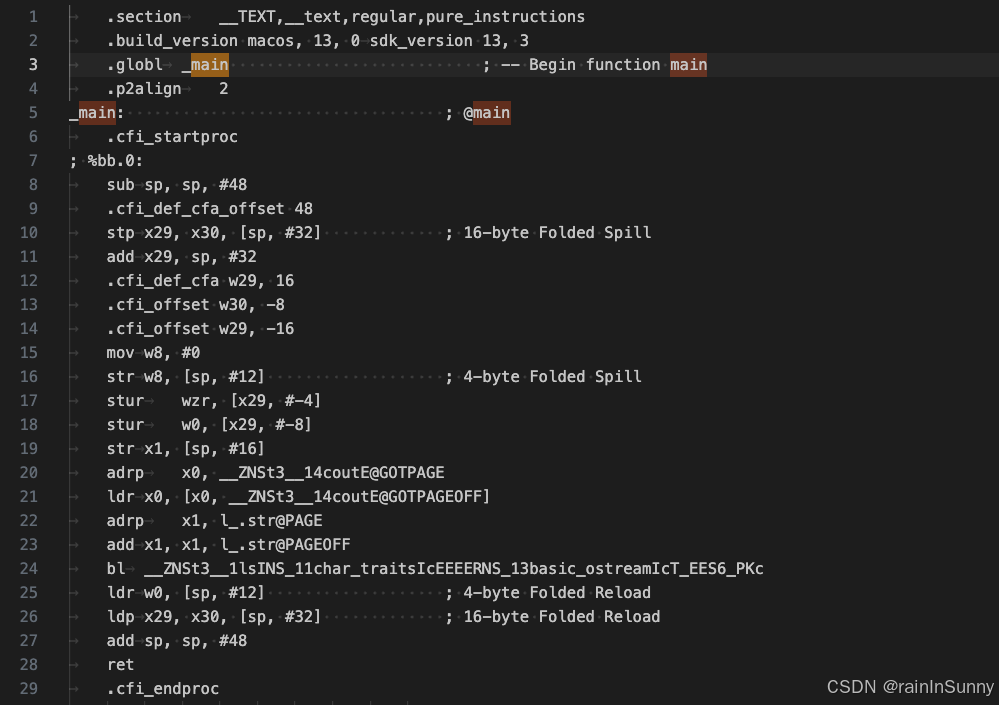Click 'str x1, [sp, #16]' instruction
Image resolution: width=999 pixels, height=705 pixels.
pos(185,448)
